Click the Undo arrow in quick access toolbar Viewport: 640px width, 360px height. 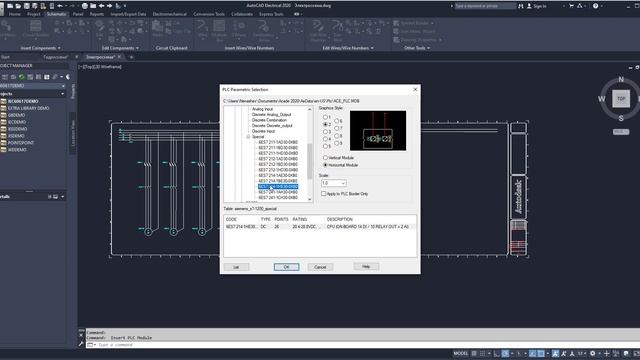[x=60, y=6]
